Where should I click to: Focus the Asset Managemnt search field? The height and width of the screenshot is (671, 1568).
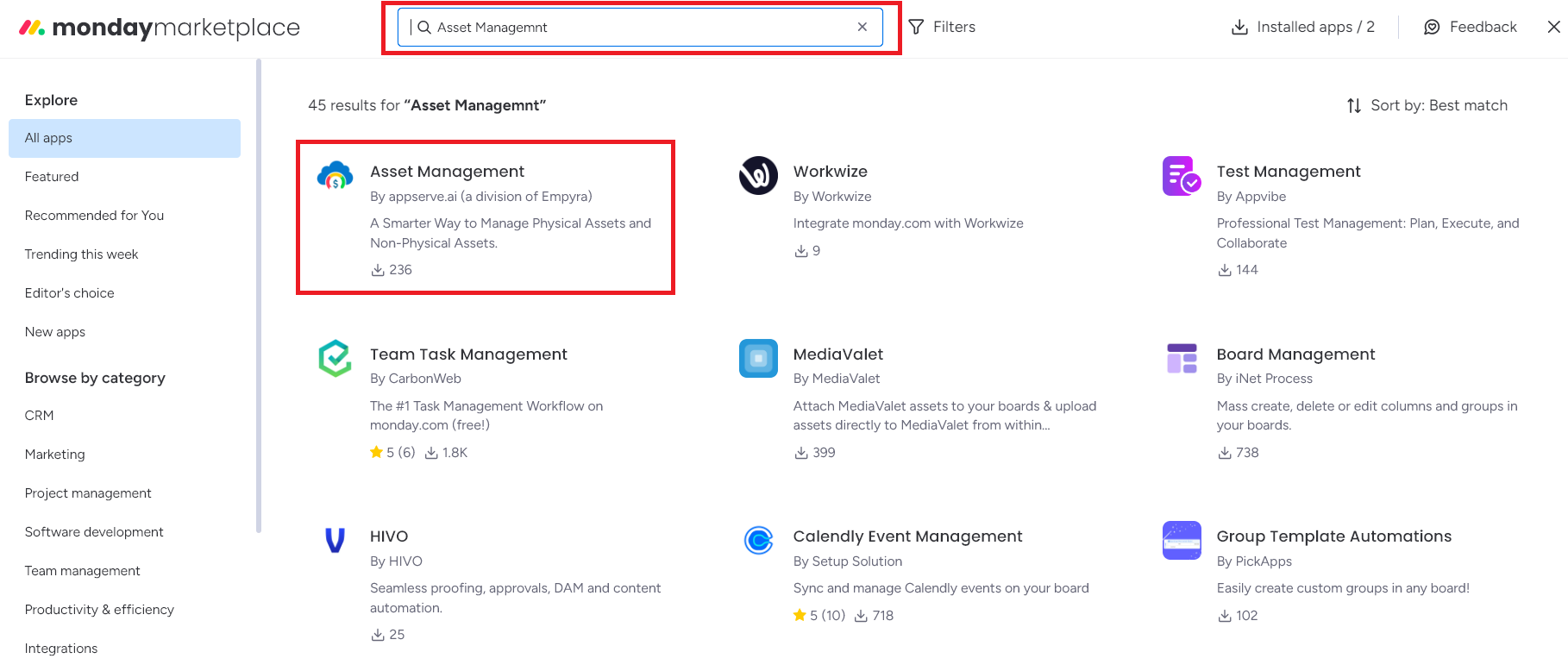[640, 28]
